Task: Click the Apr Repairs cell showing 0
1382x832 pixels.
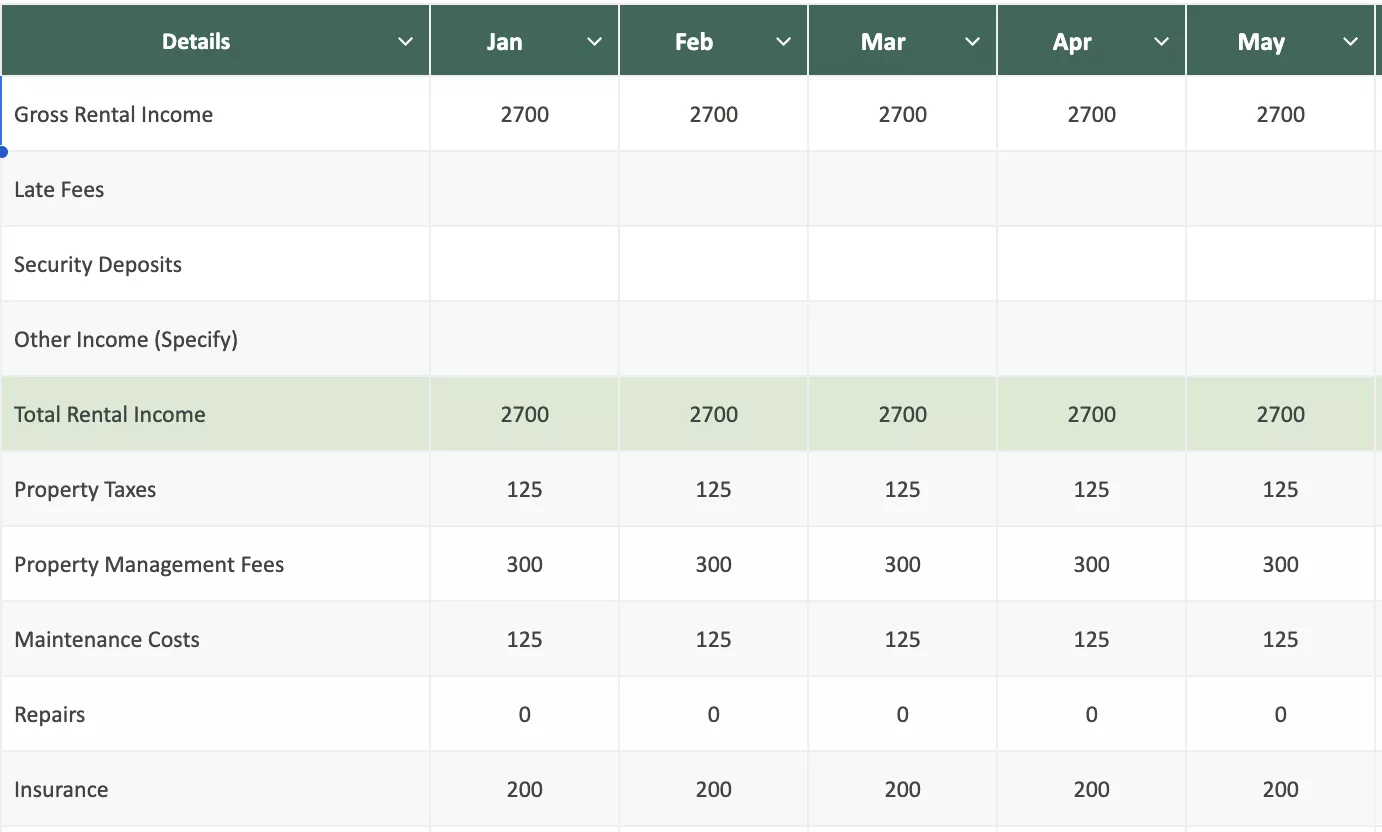Action: pyautogui.click(x=1091, y=714)
